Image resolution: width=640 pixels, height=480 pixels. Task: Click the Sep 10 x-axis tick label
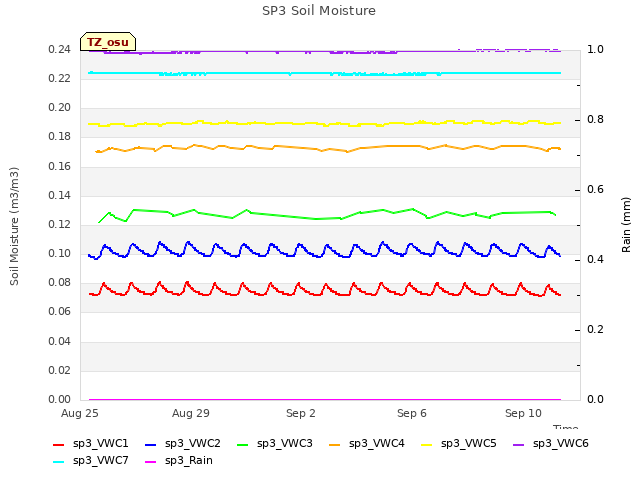click(x=523, y=413)
